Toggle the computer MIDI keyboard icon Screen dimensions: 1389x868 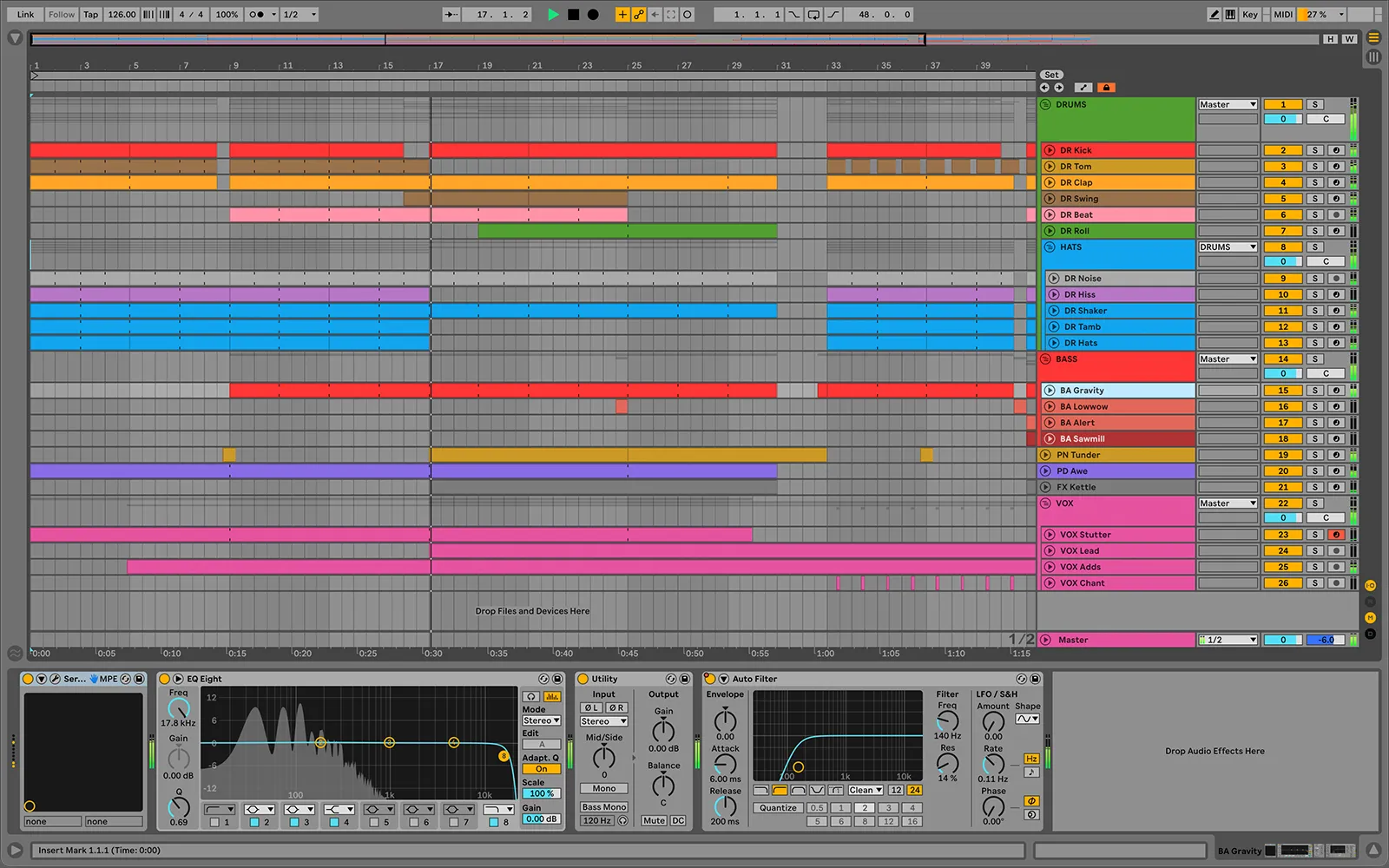(x=1231, y=15)
